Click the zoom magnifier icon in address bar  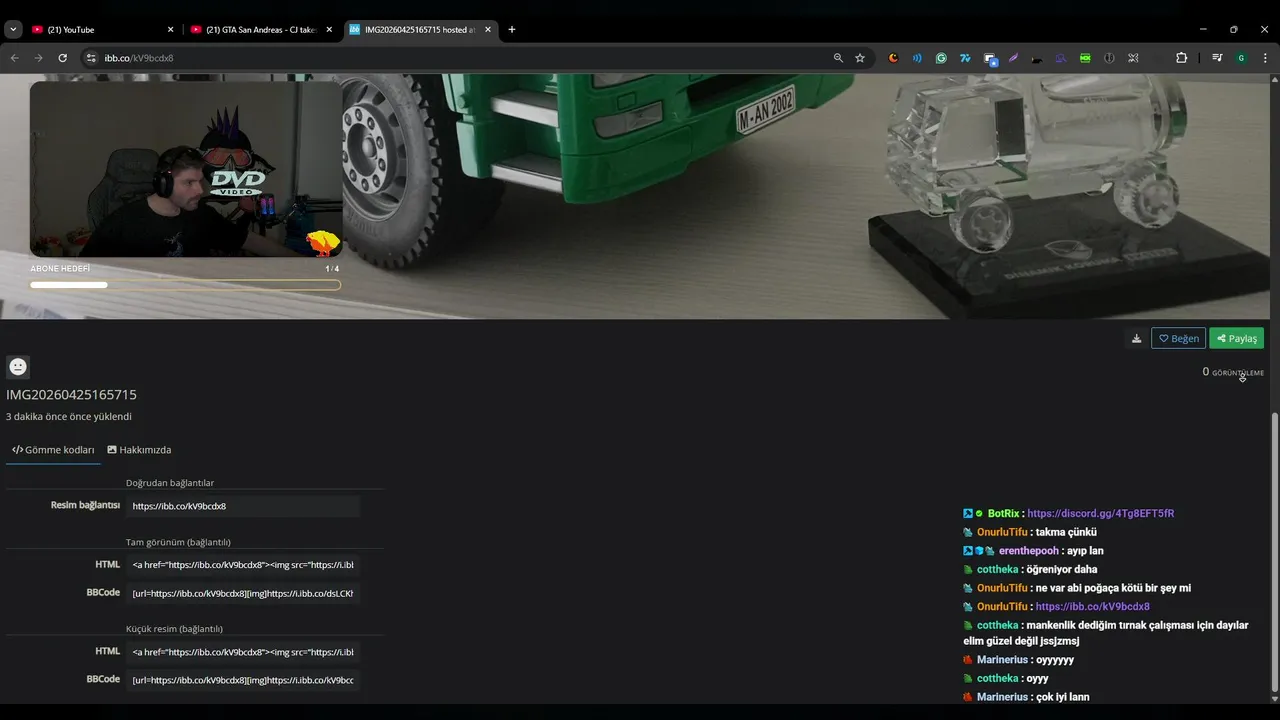838,58
